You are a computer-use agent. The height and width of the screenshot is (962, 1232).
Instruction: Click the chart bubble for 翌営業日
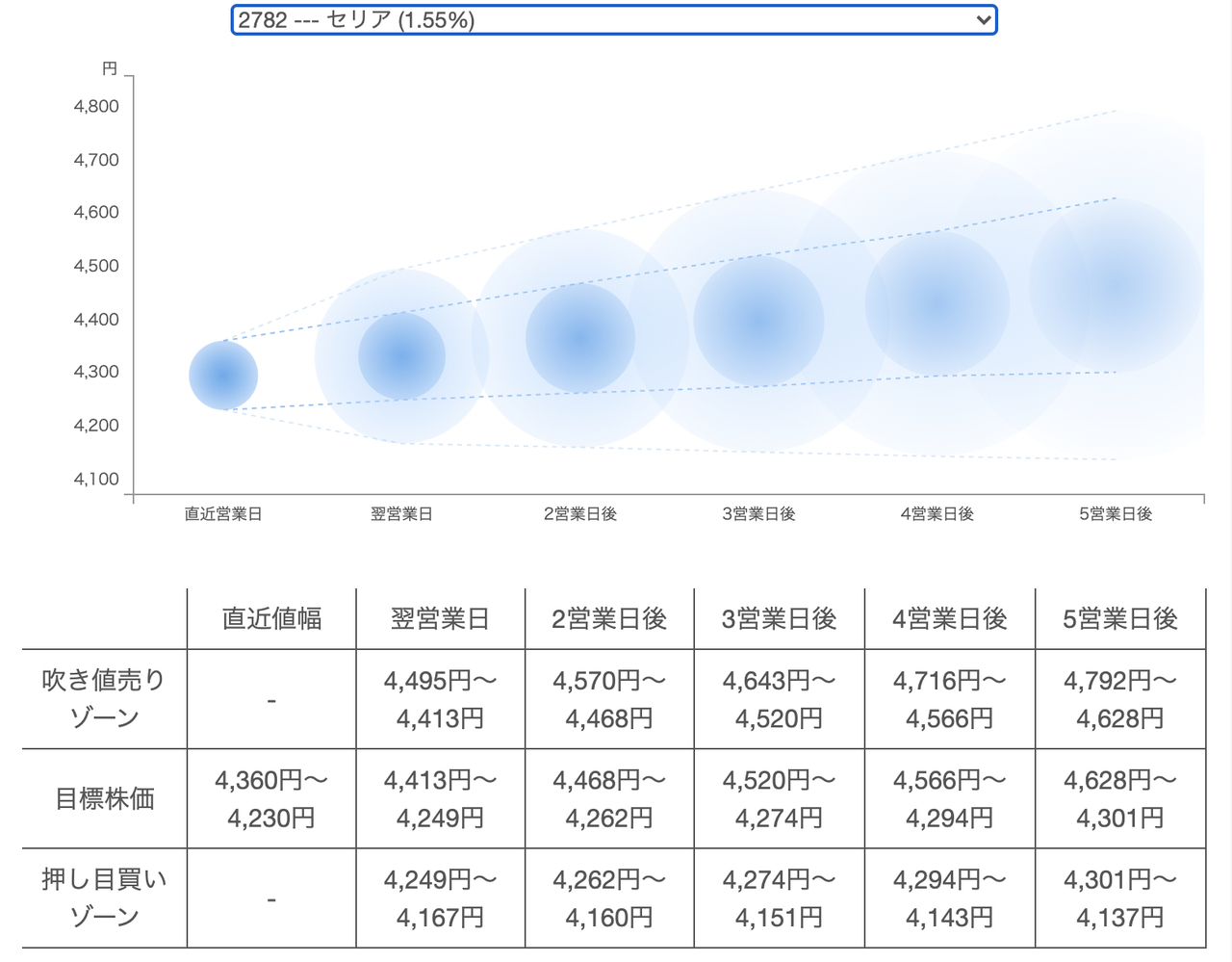[x=401, y=356]
